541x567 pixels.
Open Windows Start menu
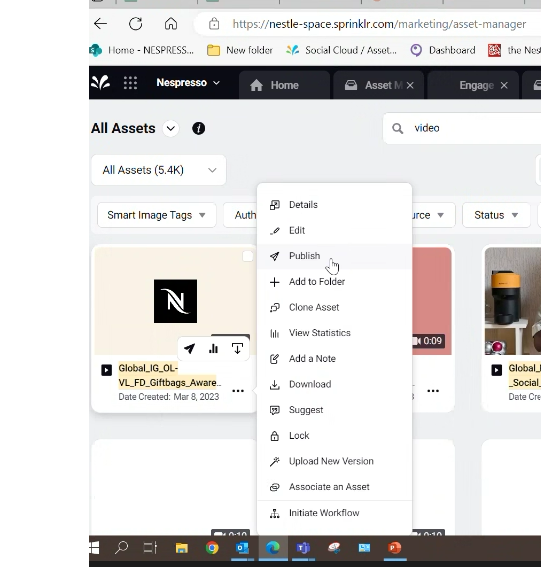(94, 548)
